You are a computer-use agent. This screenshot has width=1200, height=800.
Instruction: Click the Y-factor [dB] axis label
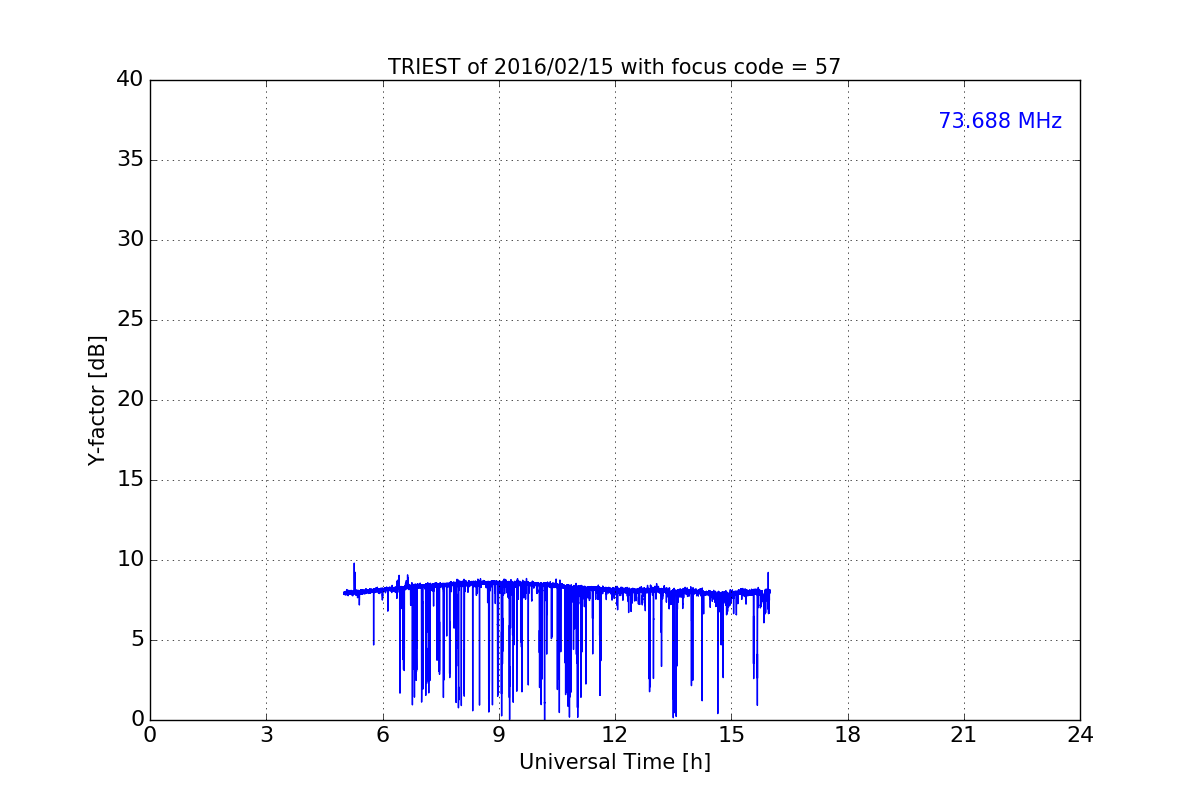pos(97,400)
